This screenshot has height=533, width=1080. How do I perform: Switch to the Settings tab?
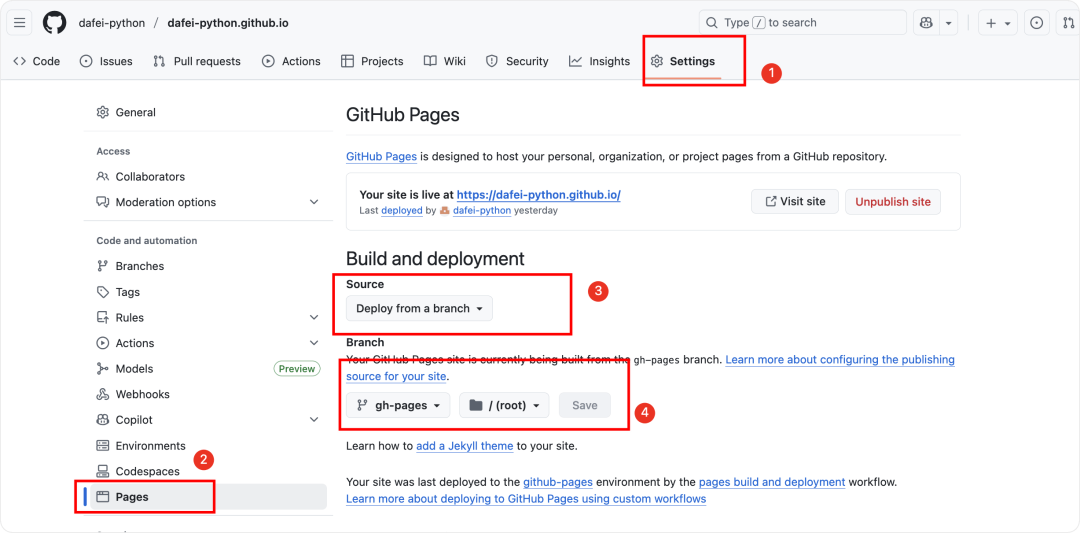pyautogui.click(x=683, y=61)
